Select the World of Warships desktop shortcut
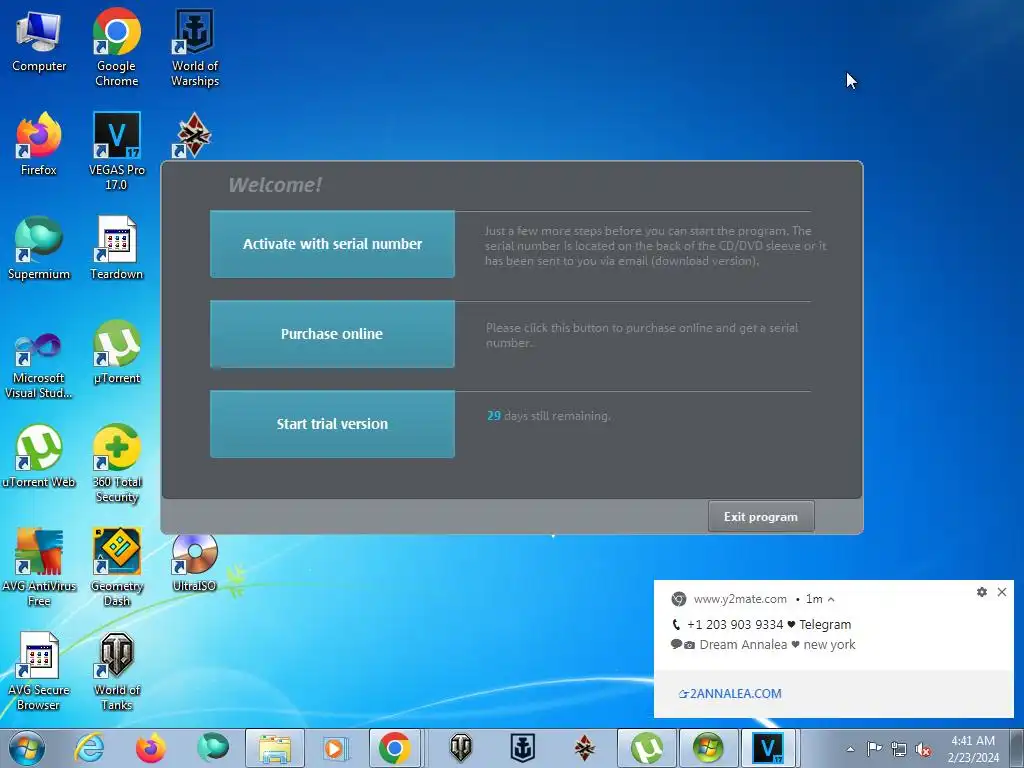 [195, 47]
